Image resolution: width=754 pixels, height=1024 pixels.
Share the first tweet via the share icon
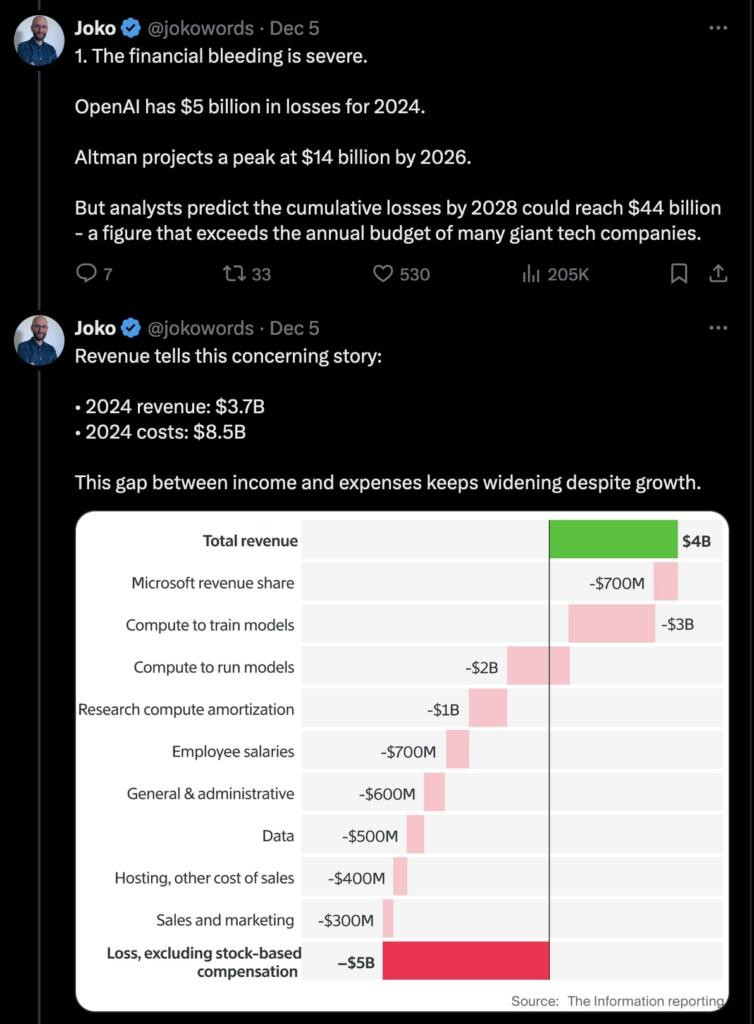pyautogui.click(x=717, y=274)
